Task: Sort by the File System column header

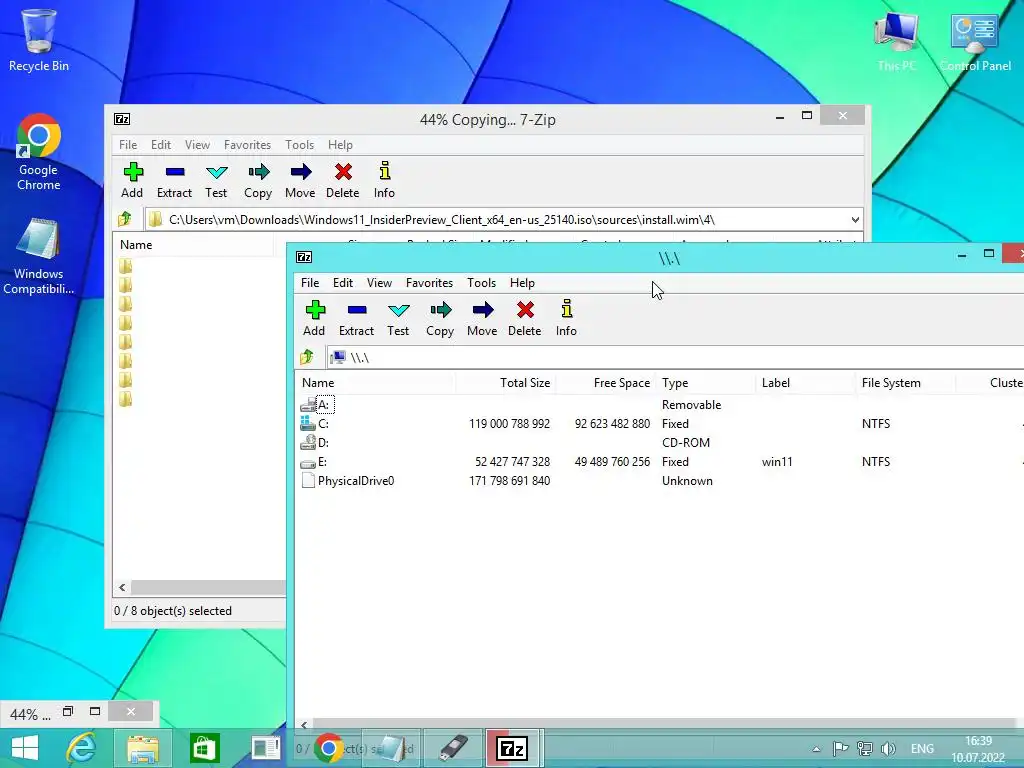Action: point(906,383)
